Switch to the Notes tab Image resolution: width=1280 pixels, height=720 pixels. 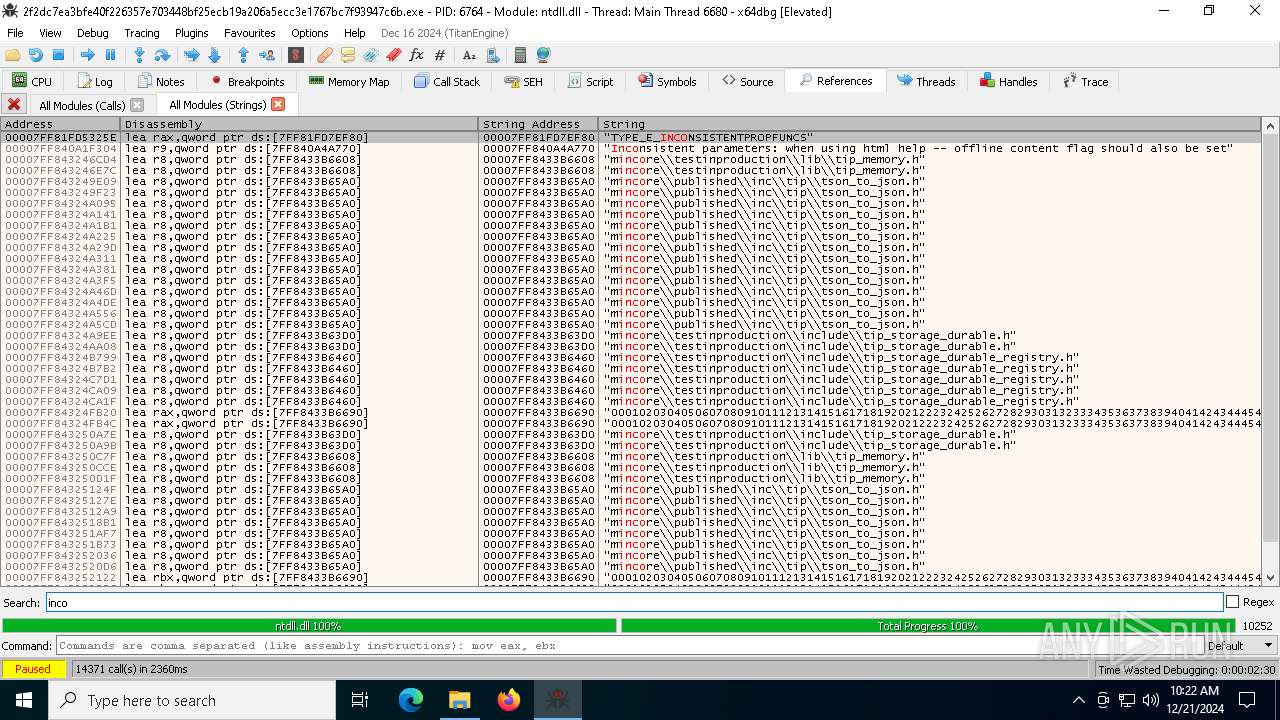[x=161, y=81]
